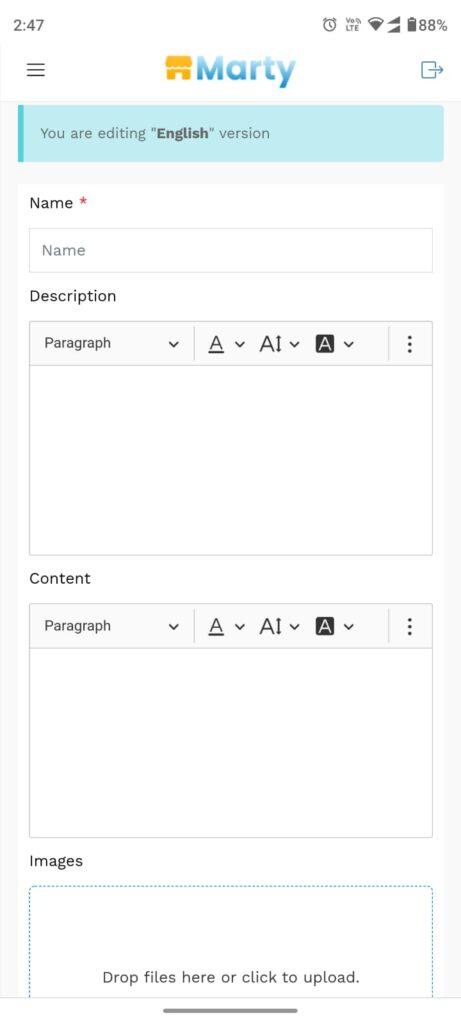Select font size icon in Content toolbar
Image resolution: width=461 pixels, height=1024 pixels.
[271, 626]
